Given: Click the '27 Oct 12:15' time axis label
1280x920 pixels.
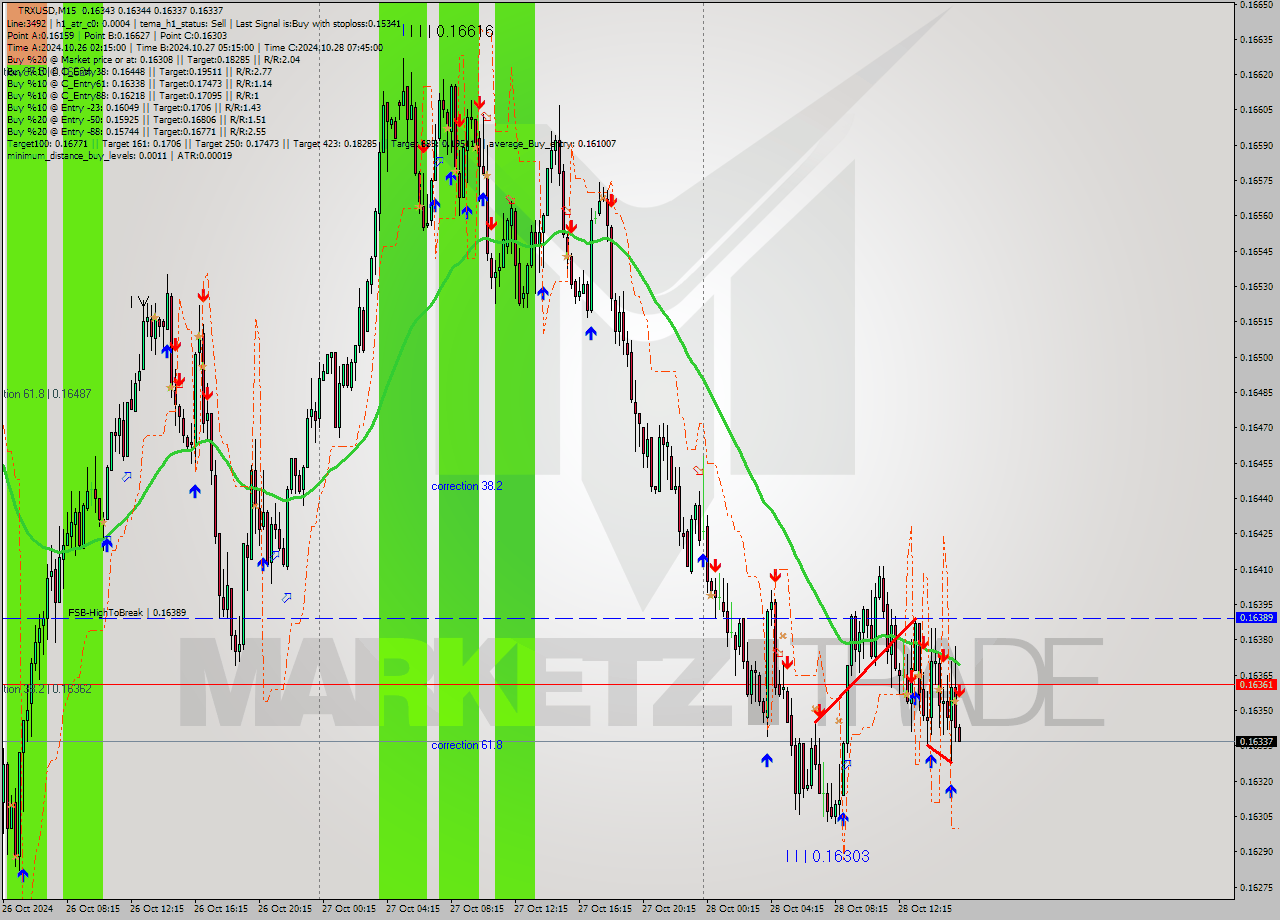Looking at the screenshot, I should coord(541,909).
